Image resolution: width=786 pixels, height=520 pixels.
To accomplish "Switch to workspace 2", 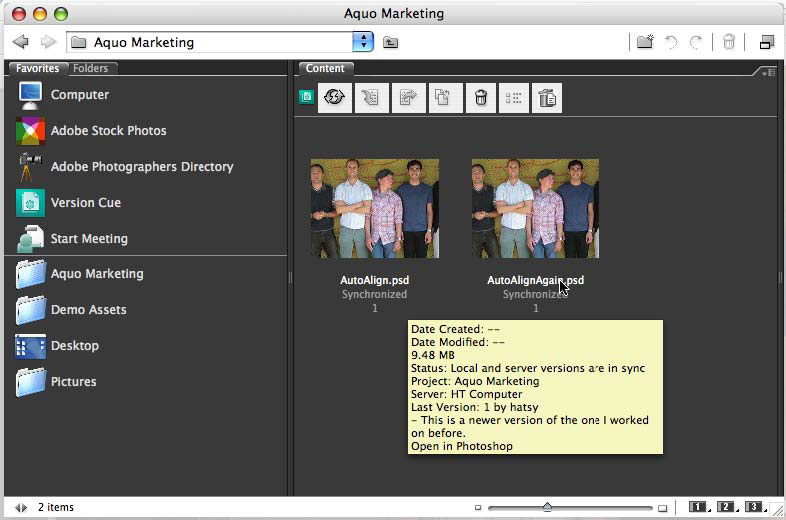I will click(727, 507).
